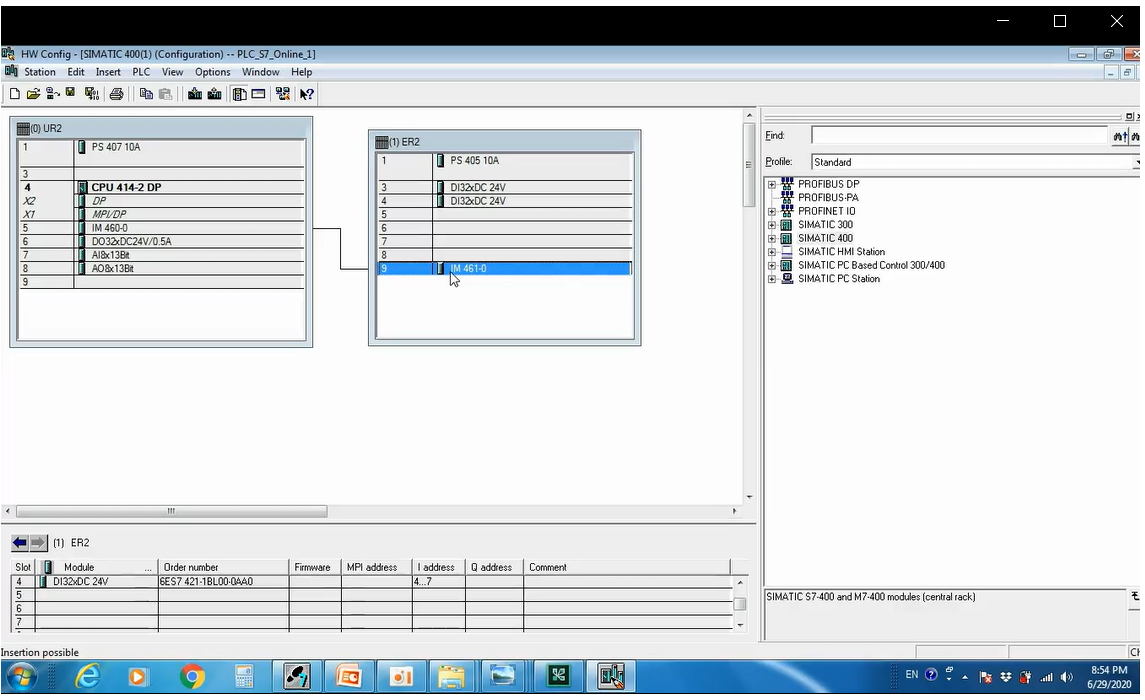Click the UR2 rack title icon
This screenshot has height=700, width=1145.
(x=23, y=128)
